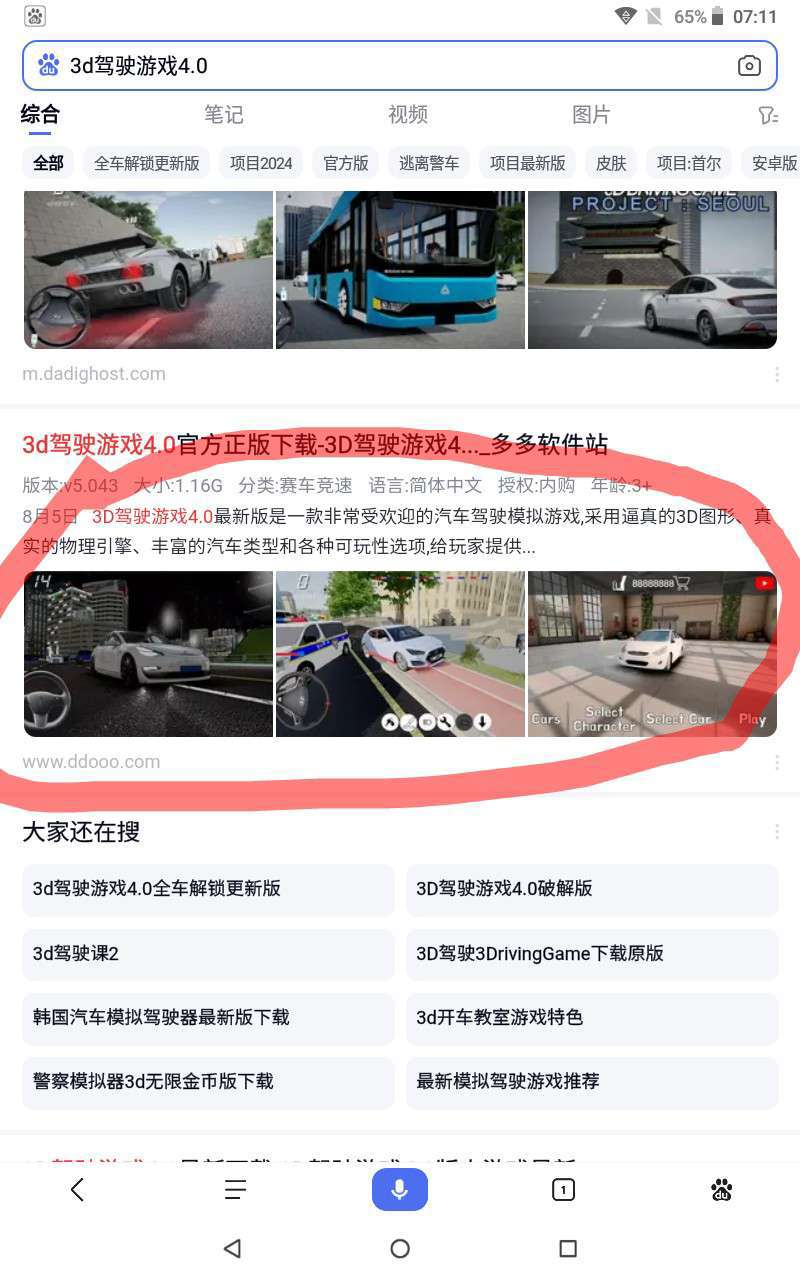Switch to the 笔记 tab
The width and height of the screenshot is (800, 1280).
pos(224,115)
